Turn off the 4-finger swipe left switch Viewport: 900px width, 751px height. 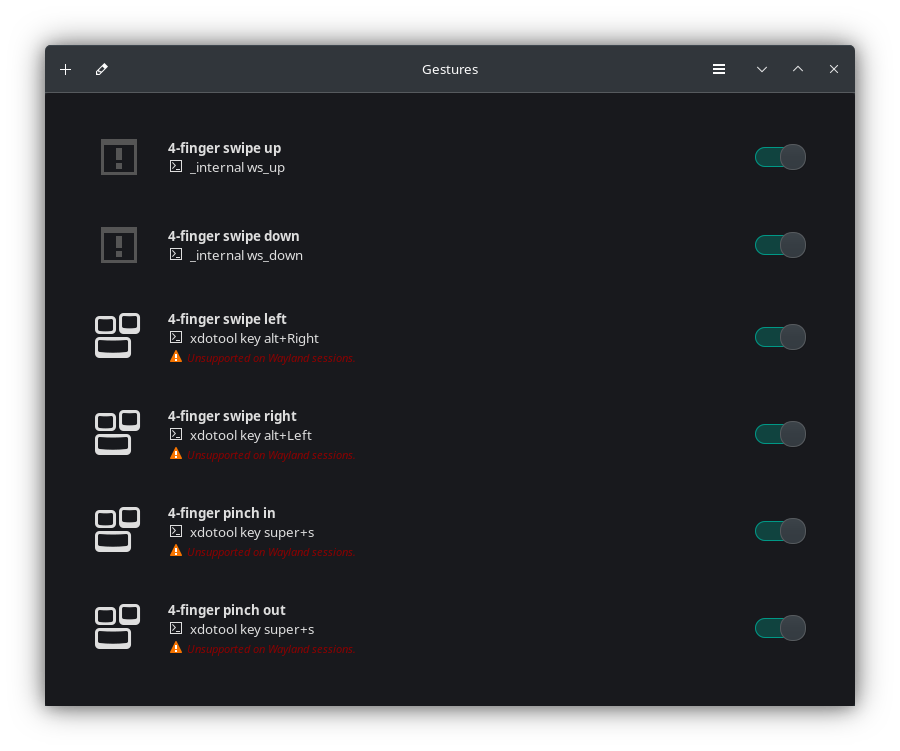pyautogui.click(x=780, y=337)
